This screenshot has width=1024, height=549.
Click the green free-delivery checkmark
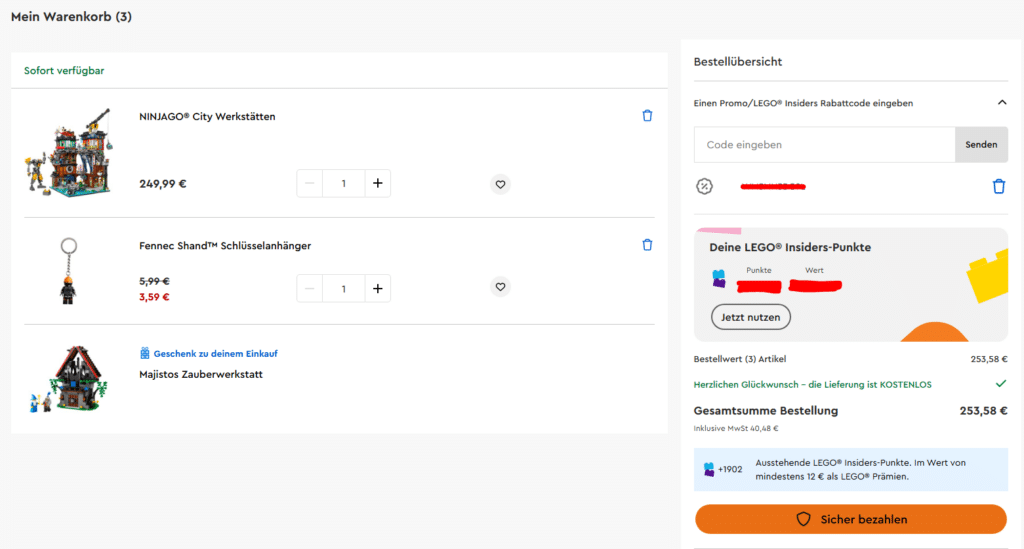click(1000, 384)
